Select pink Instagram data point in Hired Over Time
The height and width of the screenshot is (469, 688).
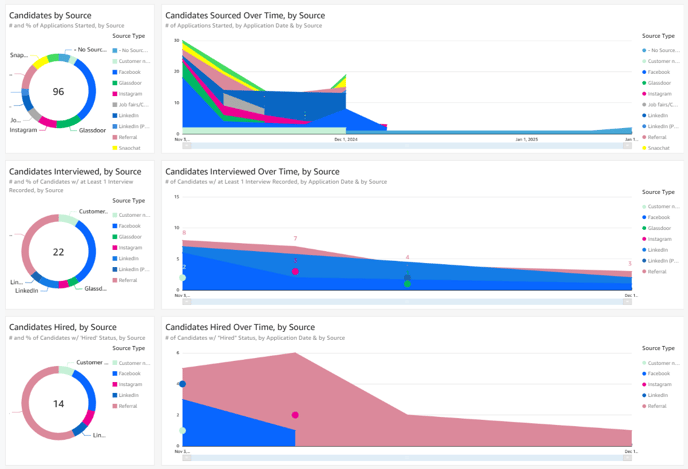pyautogui.click(x=295, y=415)
